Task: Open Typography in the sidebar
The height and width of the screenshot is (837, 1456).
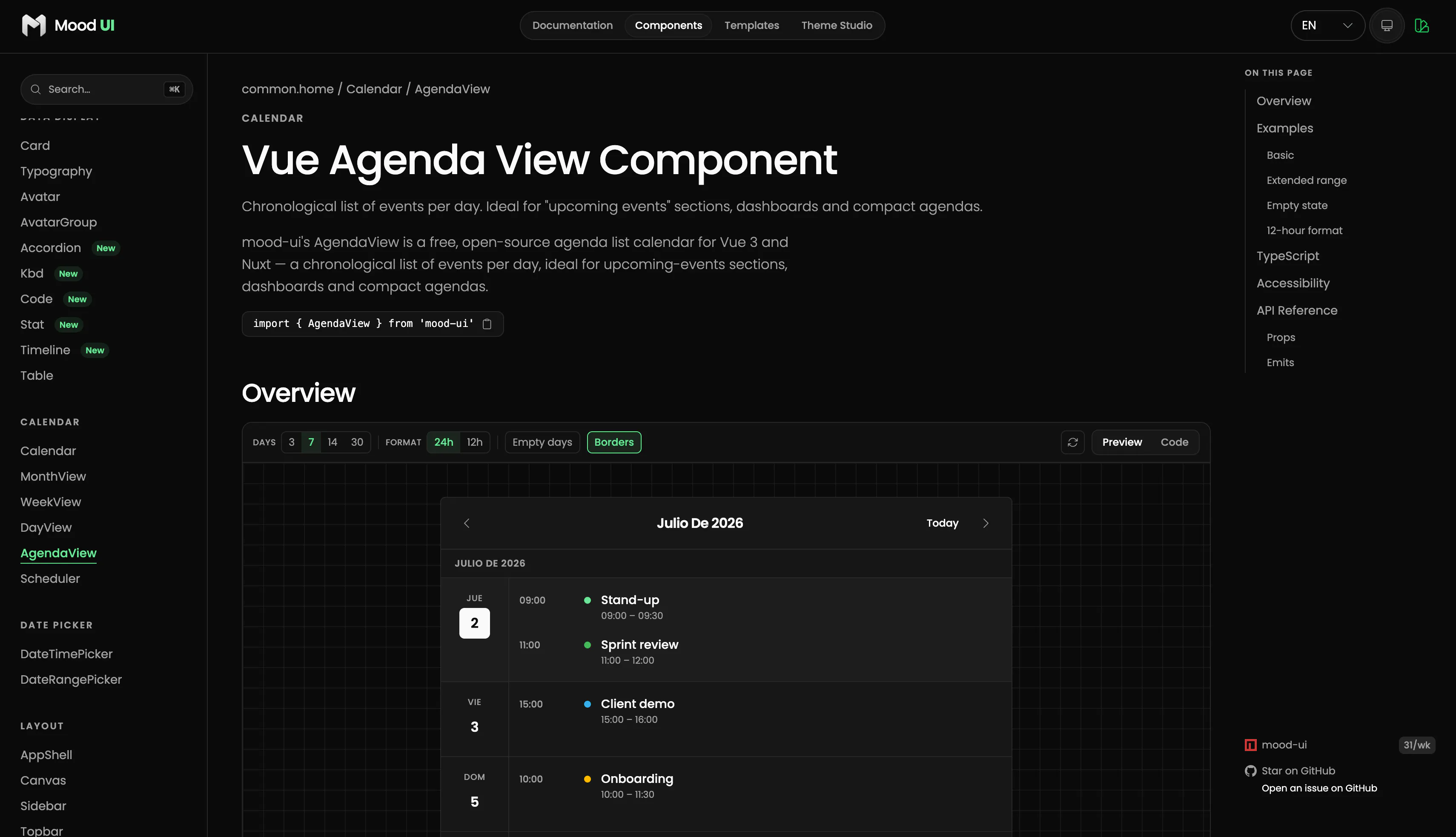Action: click(x=56, y=171)
